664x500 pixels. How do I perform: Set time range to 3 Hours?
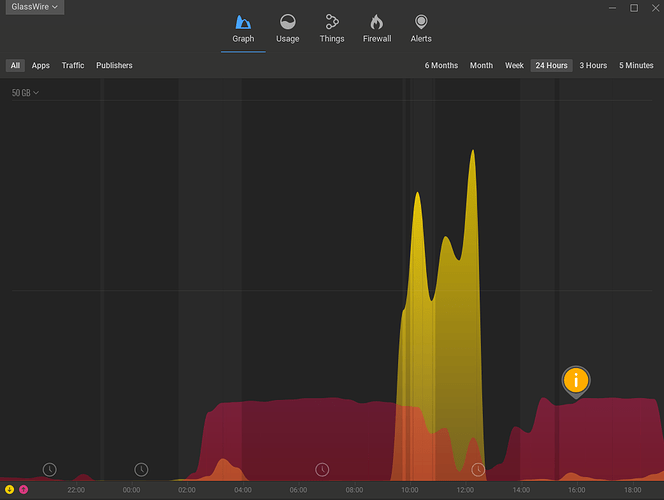(x=593, y=65)
